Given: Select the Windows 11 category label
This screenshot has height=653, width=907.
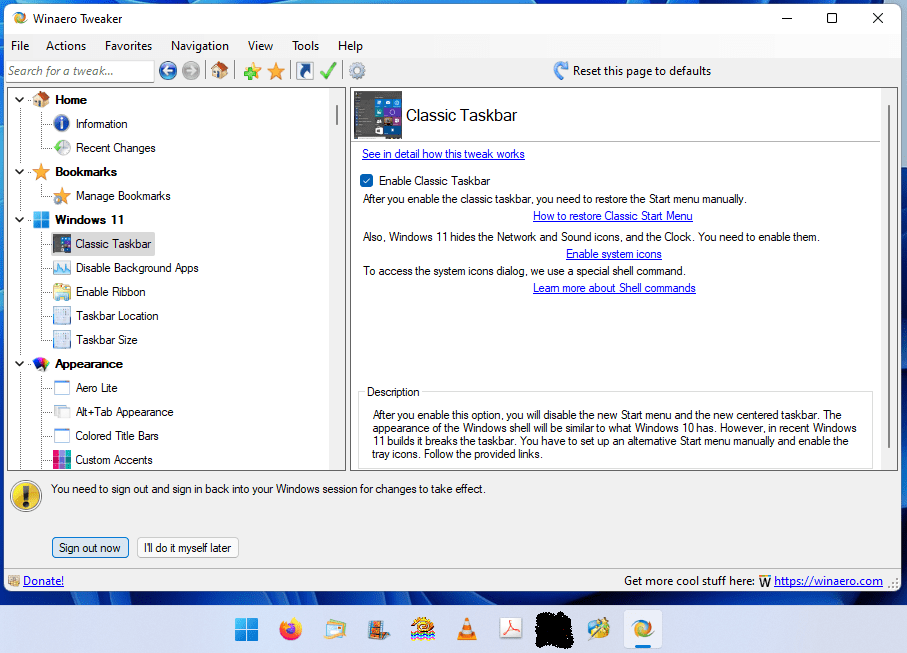Looking at the screenshot, I should click(x=89, y=220).
